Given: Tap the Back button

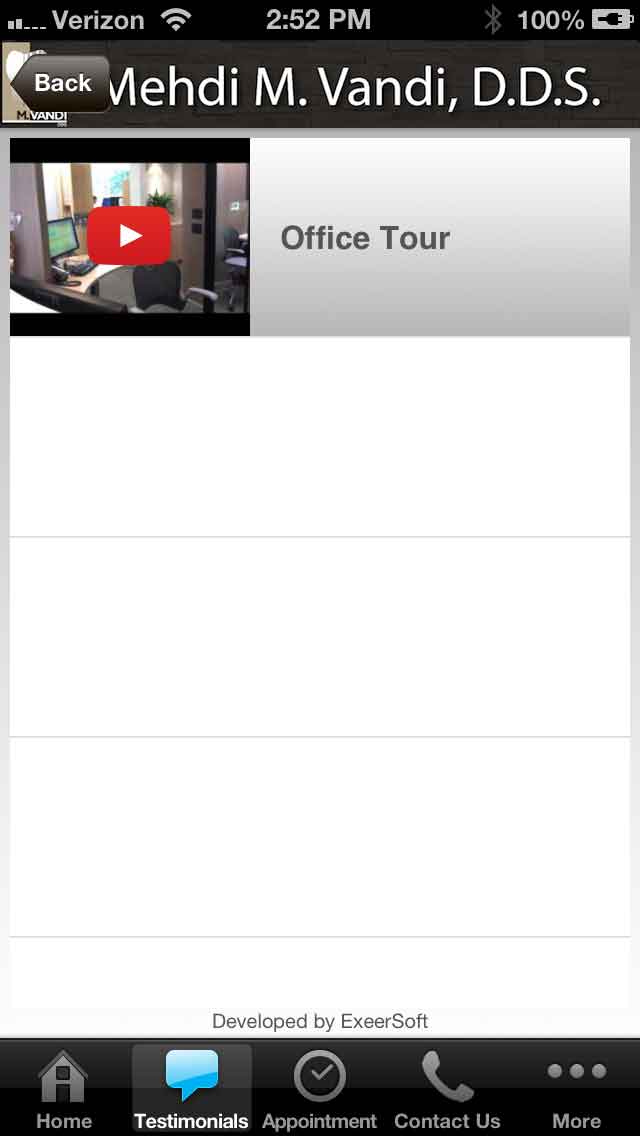Looking at the screenshot, I should [x=62, y=83].
